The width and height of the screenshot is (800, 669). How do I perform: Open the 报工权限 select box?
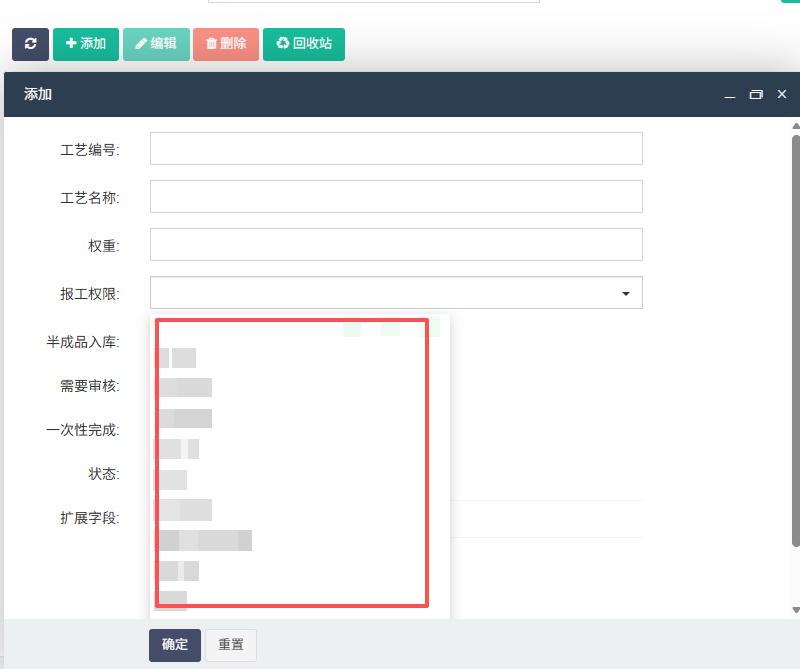pyautogui.click(x=396, y=292)
